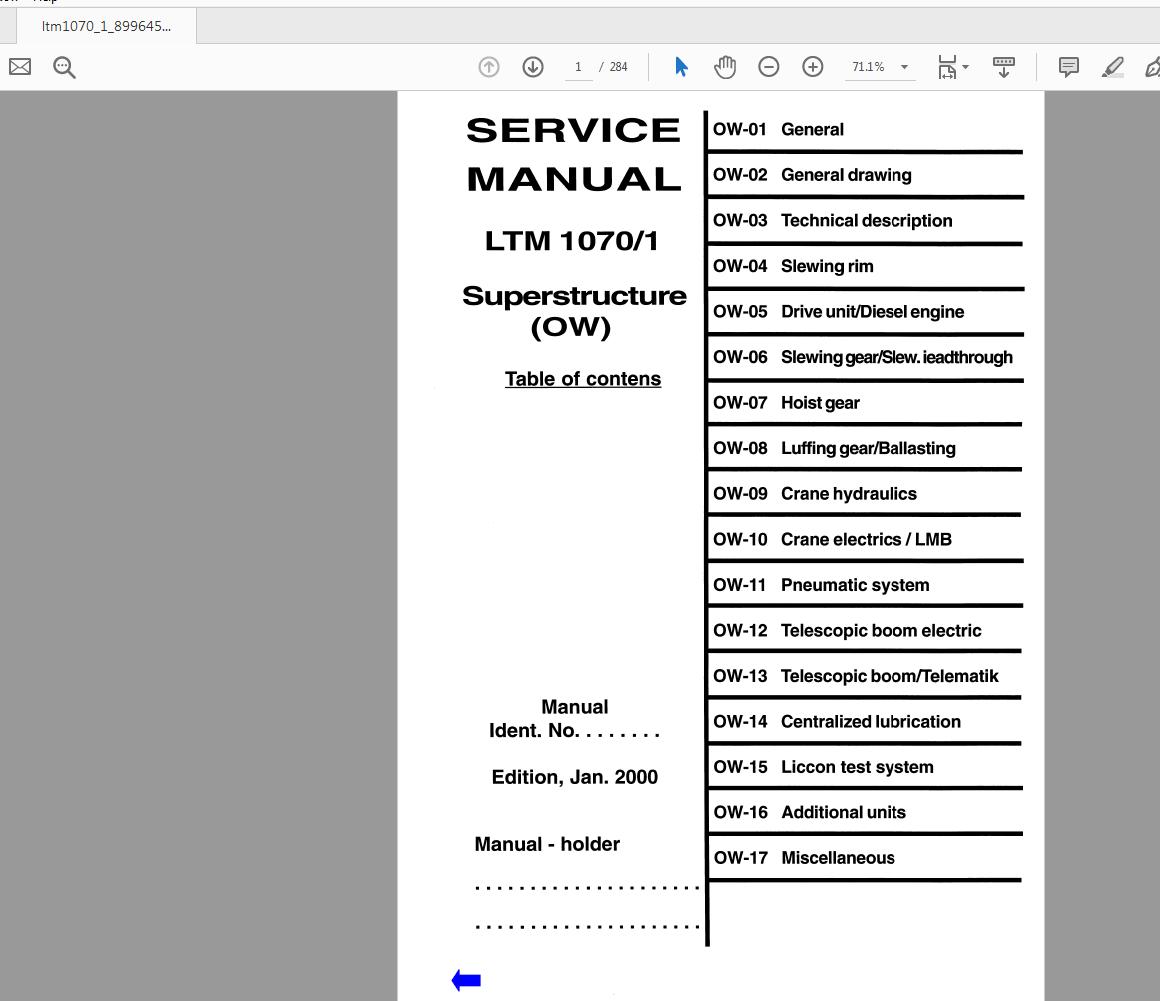Click 'Manual - holder' label
This screenshot has width=1160, height=1001.
pos(547,844)
